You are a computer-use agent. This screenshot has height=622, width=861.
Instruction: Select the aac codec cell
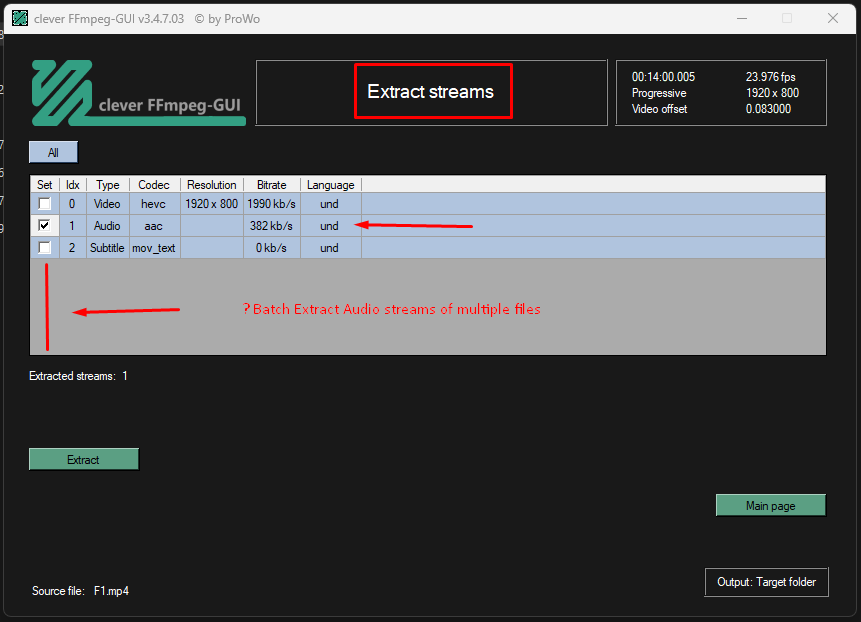pos(154,226)
